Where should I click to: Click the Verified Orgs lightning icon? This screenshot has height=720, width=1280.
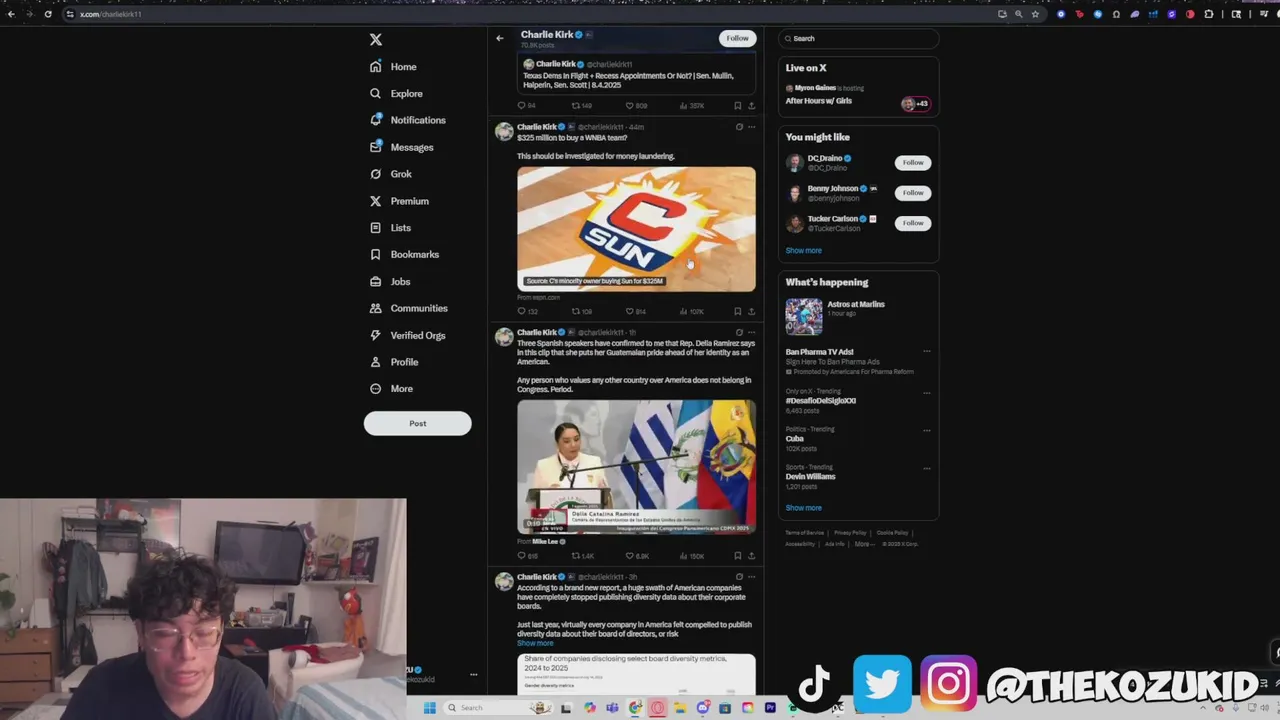[x=376, y=335]
